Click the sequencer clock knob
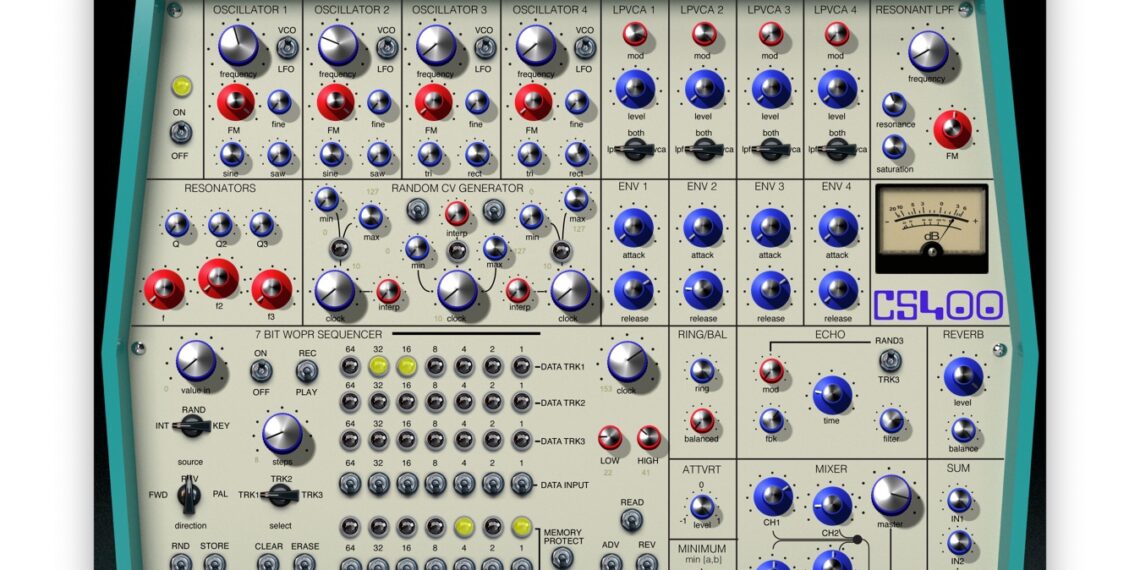The width and height of the screenshot is (1140, 570). [x=627, y=361]
